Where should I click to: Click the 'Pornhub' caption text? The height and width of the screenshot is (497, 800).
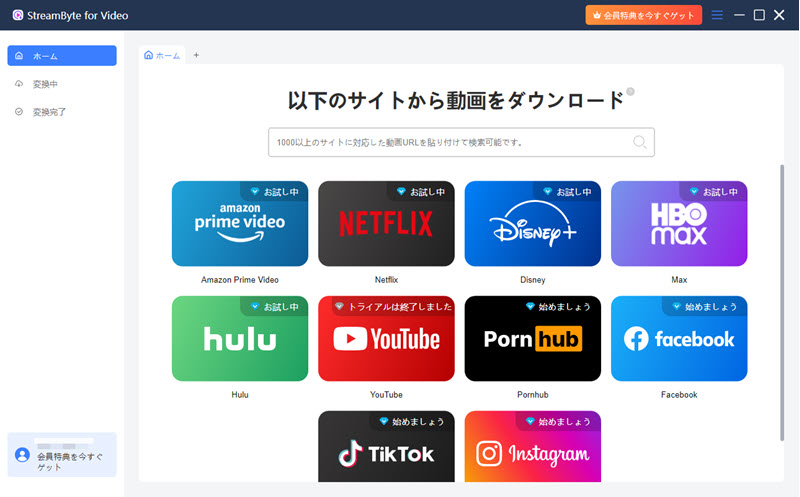[x=533, y=394]
